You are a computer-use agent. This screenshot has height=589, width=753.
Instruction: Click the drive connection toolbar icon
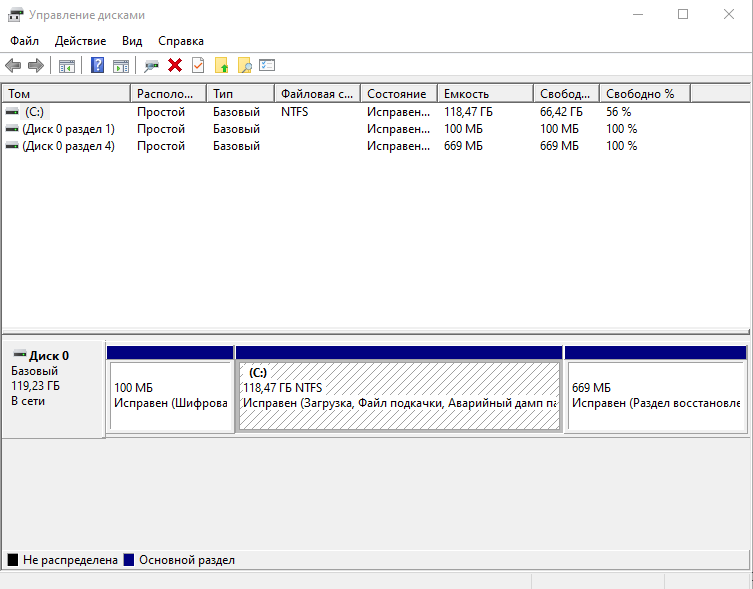pos(151,65)
